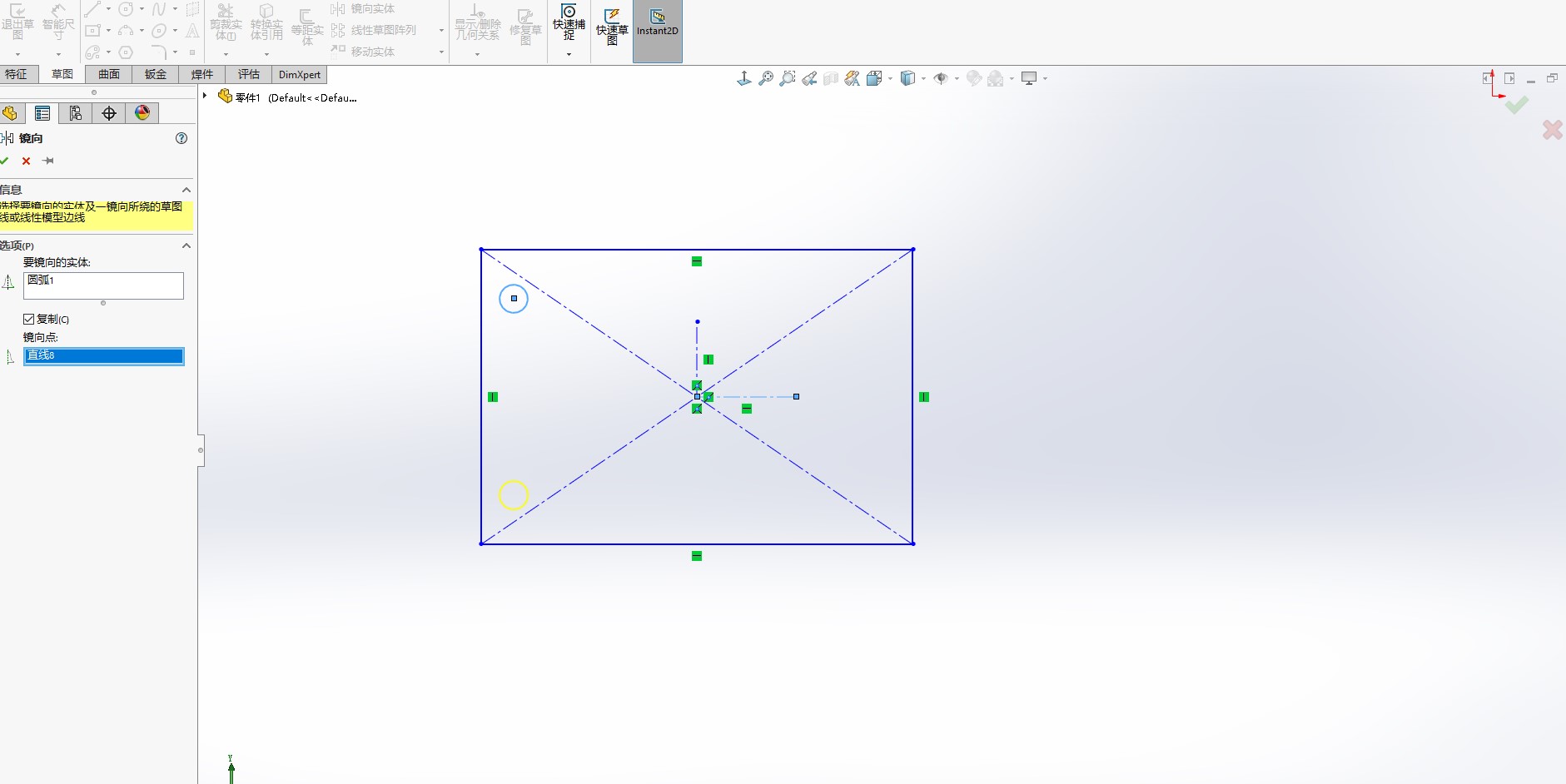Click the Mirror panel help icon
Image resolution: width=1566 pixels, height=784 pixels.
point(181,138)
